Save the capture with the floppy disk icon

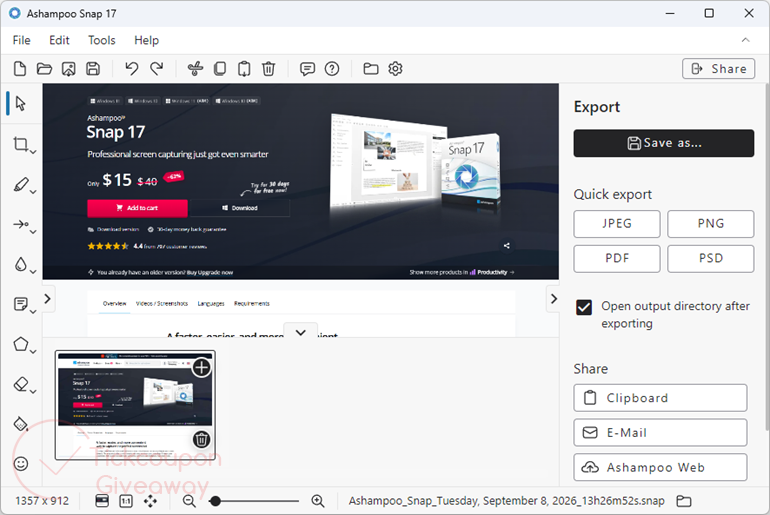93,69
